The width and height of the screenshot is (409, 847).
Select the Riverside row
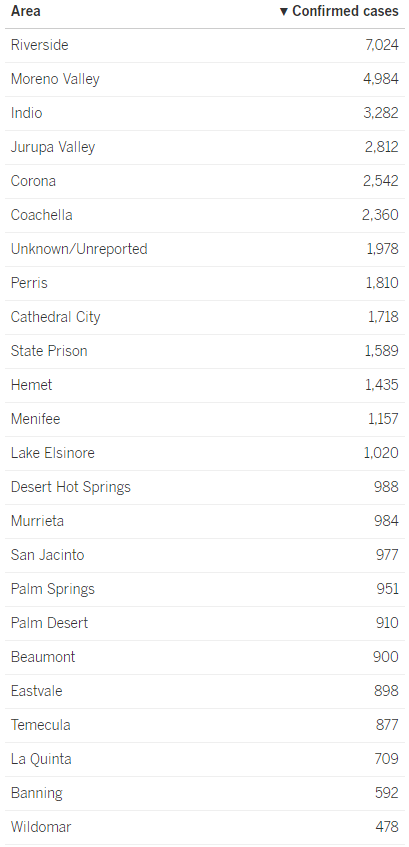pos(205,45)
